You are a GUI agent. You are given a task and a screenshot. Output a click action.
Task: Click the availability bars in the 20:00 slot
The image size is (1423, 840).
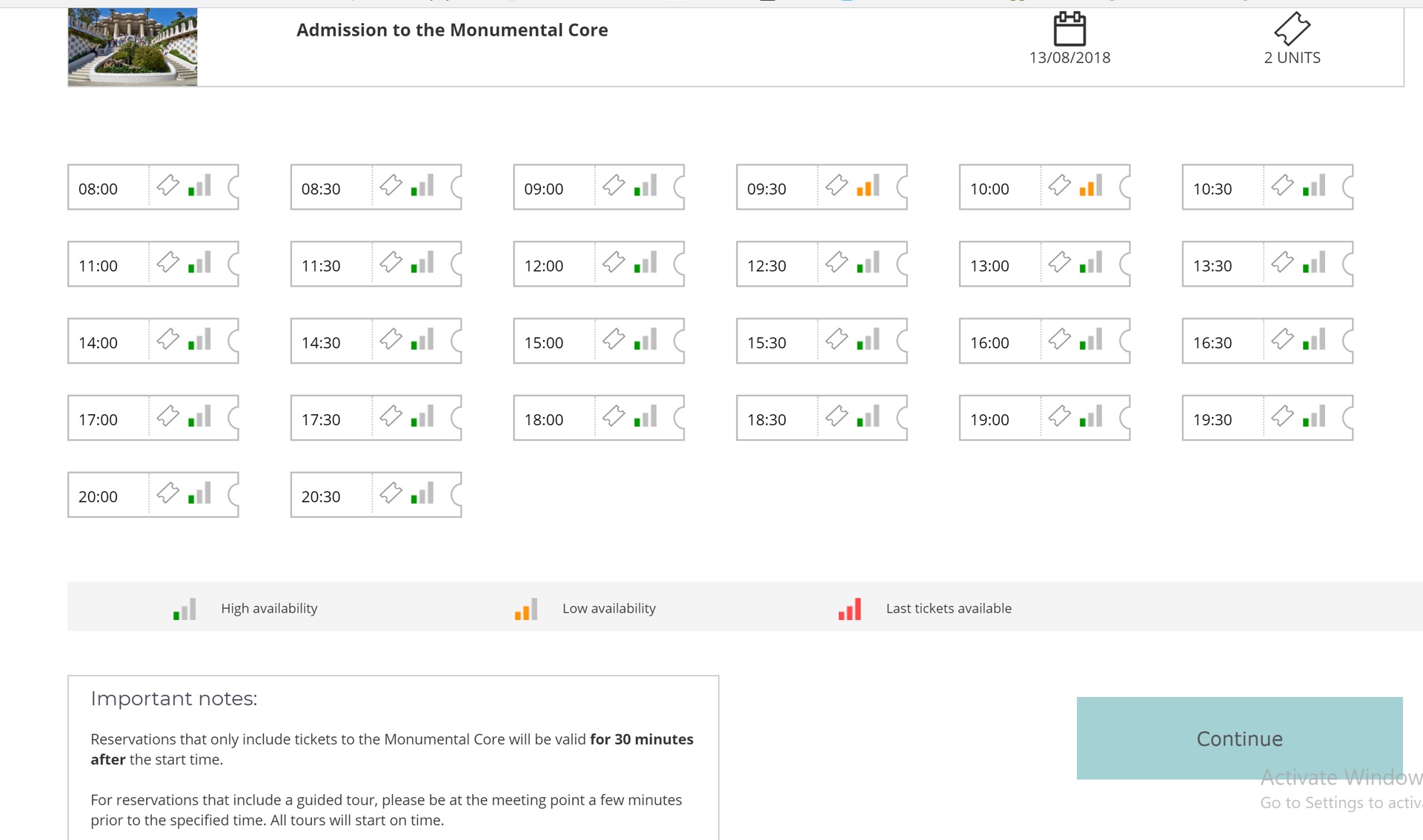click(x=199, y=493)
